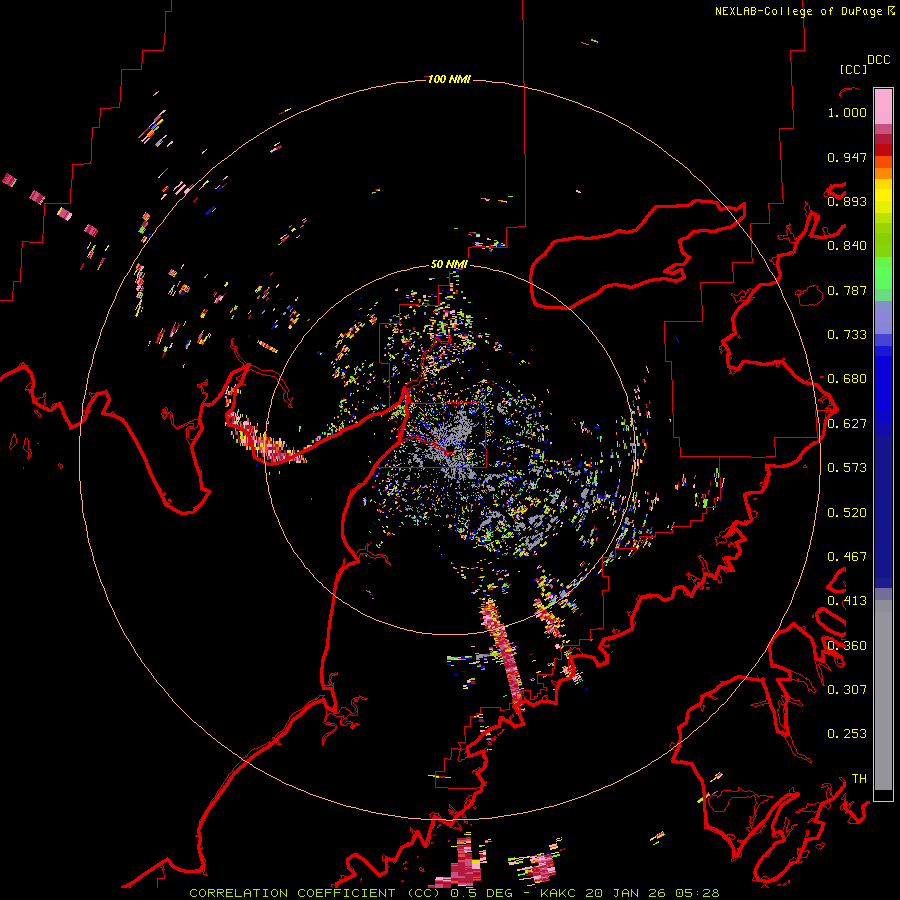Click the 0.467 color scale label
The image size is (900, 900).
(x=847, y=557)
